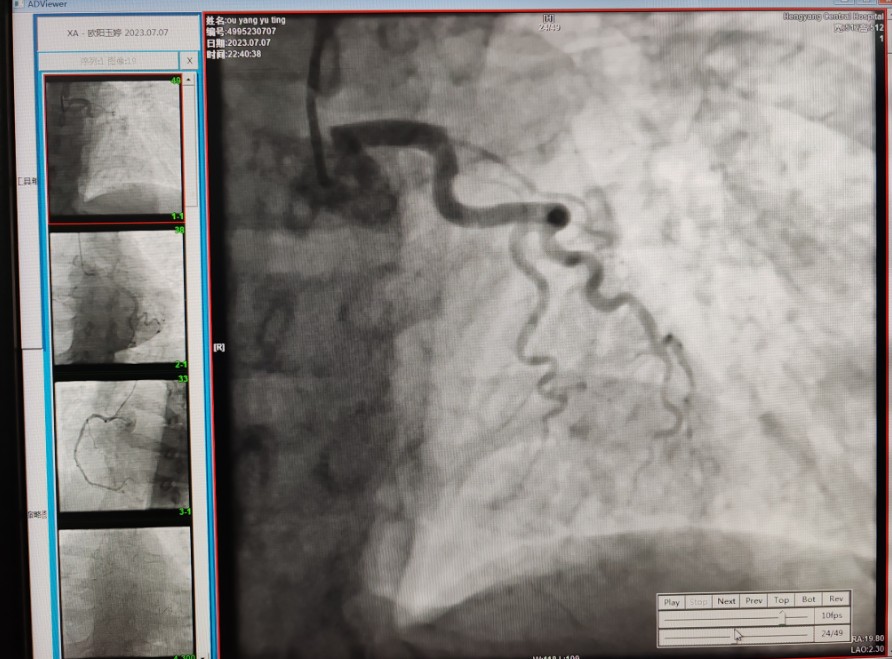Click the grayed-out Stop button
Viewport: 892px width, 659px height.
point(699,602)
